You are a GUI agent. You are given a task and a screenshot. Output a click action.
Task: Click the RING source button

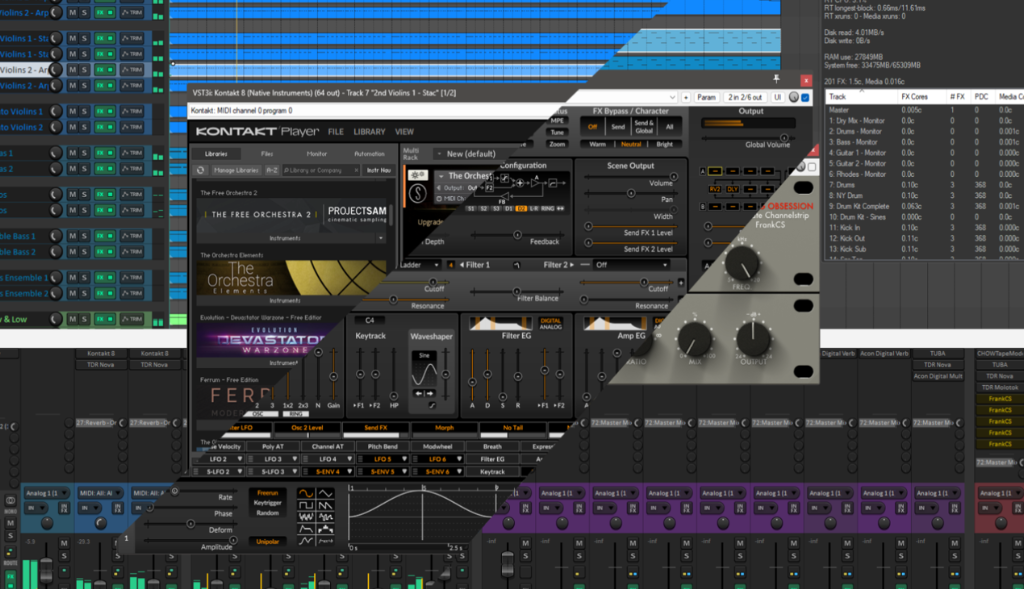tap(547, 208)
